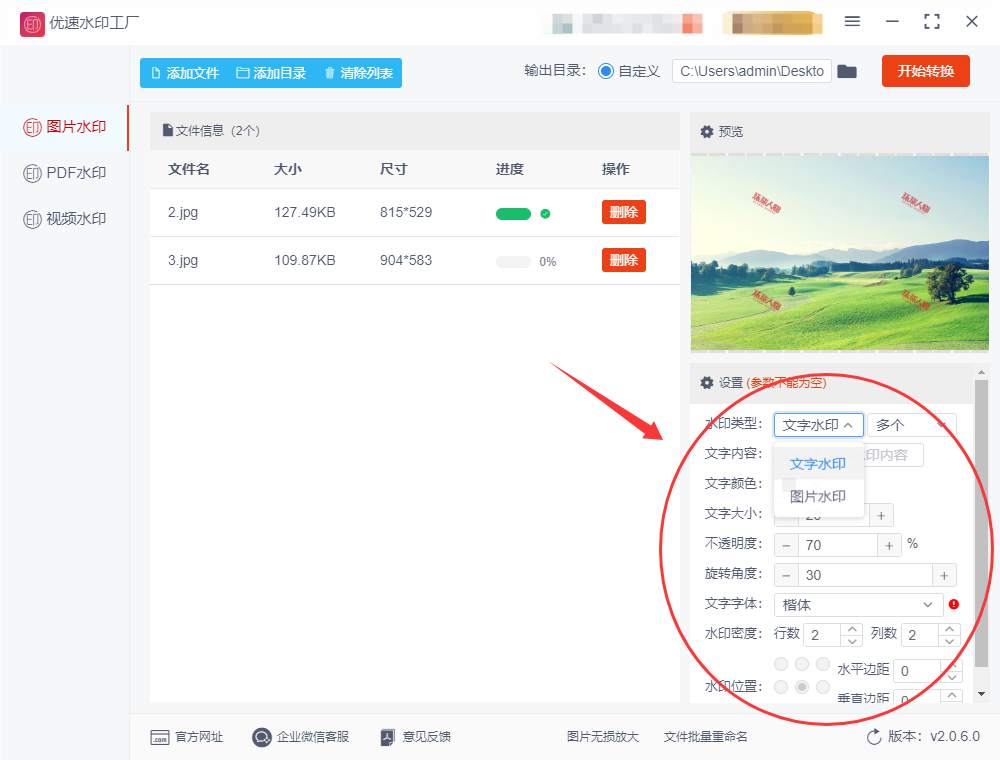1000x760 pixels.
Task: Open 官方网址 link
Action: pyautogui.click(x=187, y=737)
